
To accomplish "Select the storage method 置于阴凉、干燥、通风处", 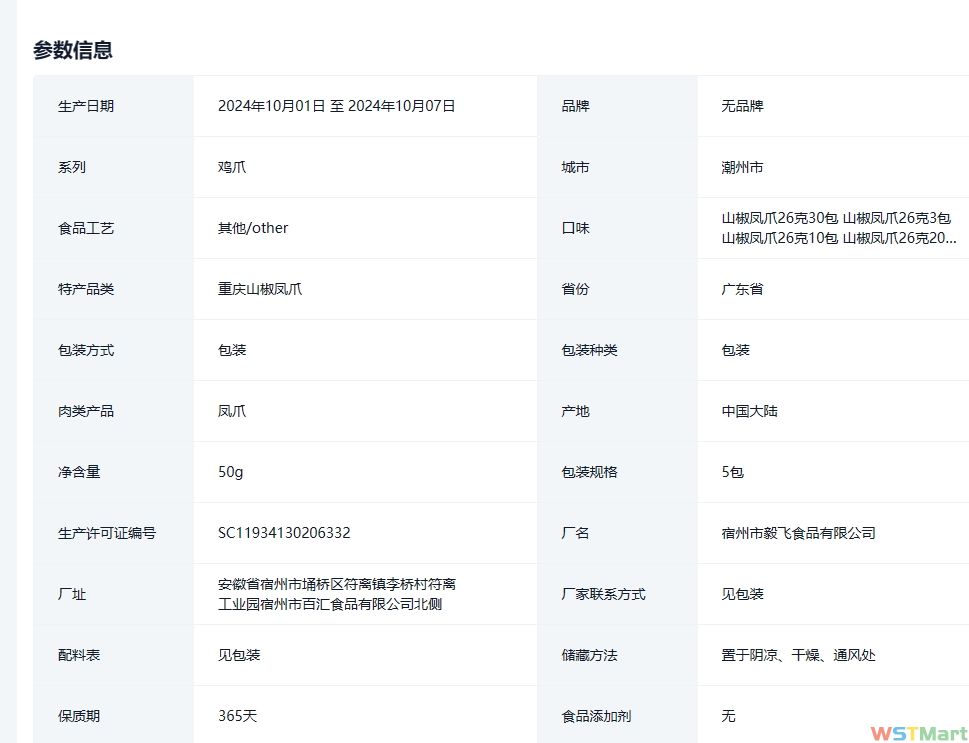I will pyautogui.click(x=798, y=655).
